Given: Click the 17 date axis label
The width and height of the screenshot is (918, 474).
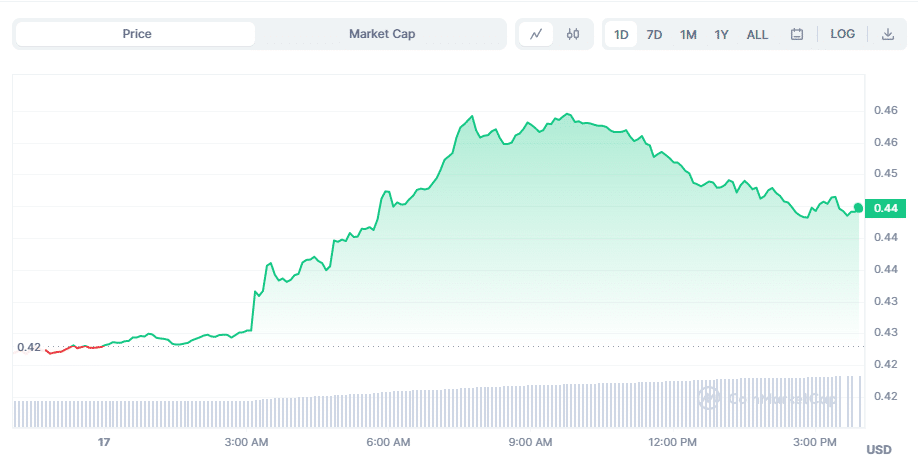Looking at the screenshot, I should tap(104, 442).
